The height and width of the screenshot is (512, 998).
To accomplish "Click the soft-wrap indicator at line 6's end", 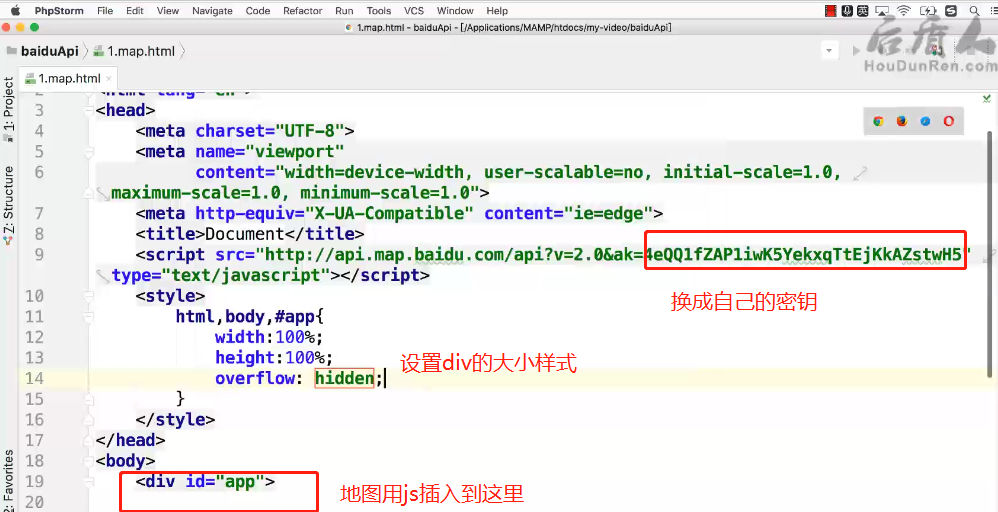I will [x=861, y=173].
